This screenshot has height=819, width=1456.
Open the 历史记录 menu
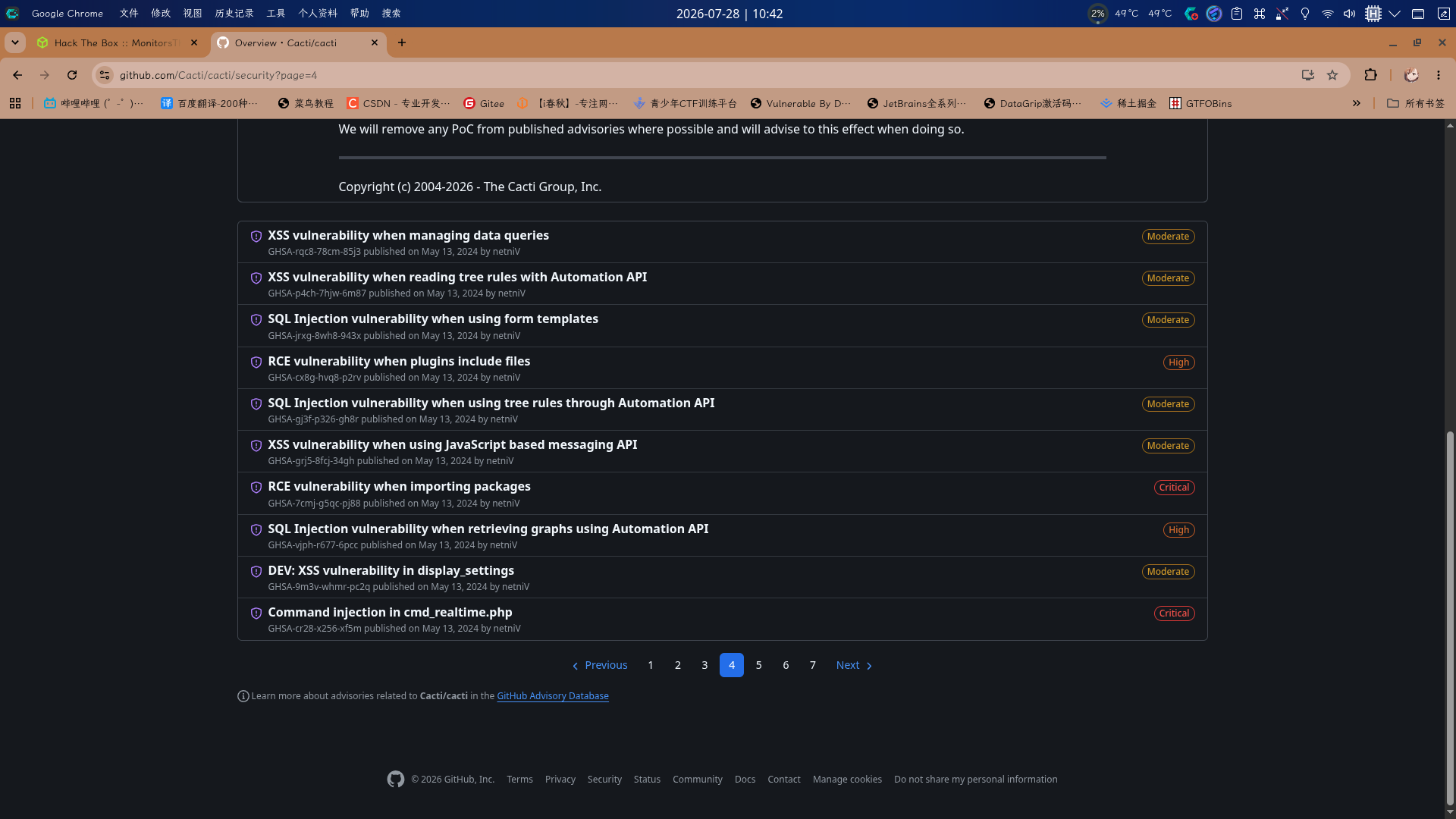[234, 14]
